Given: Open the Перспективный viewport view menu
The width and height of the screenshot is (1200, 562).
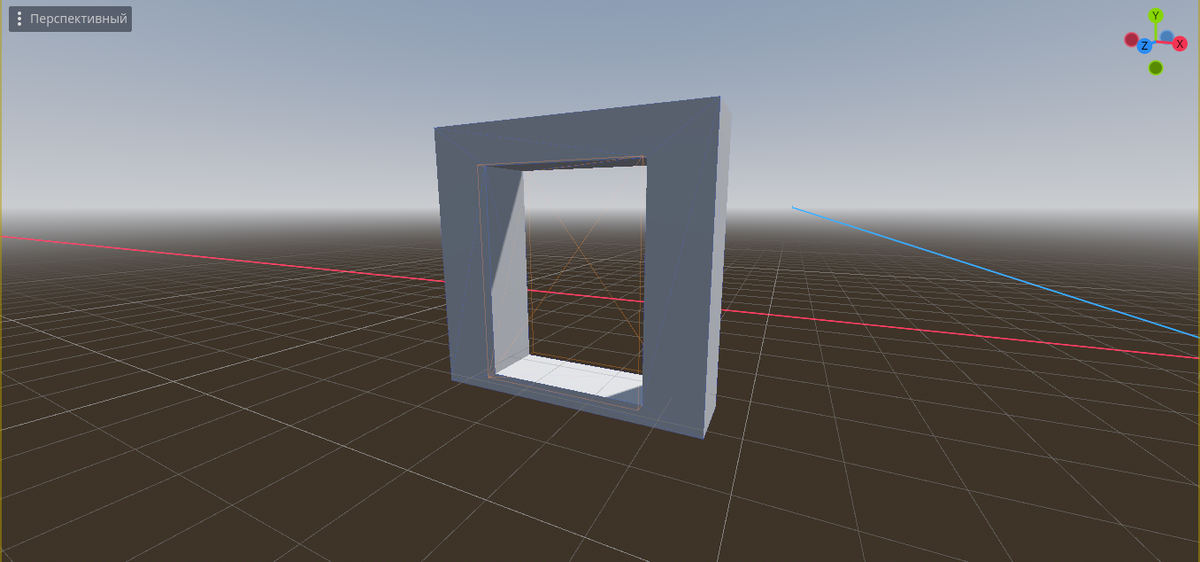Looking at the screenshot, I should 70,19.
